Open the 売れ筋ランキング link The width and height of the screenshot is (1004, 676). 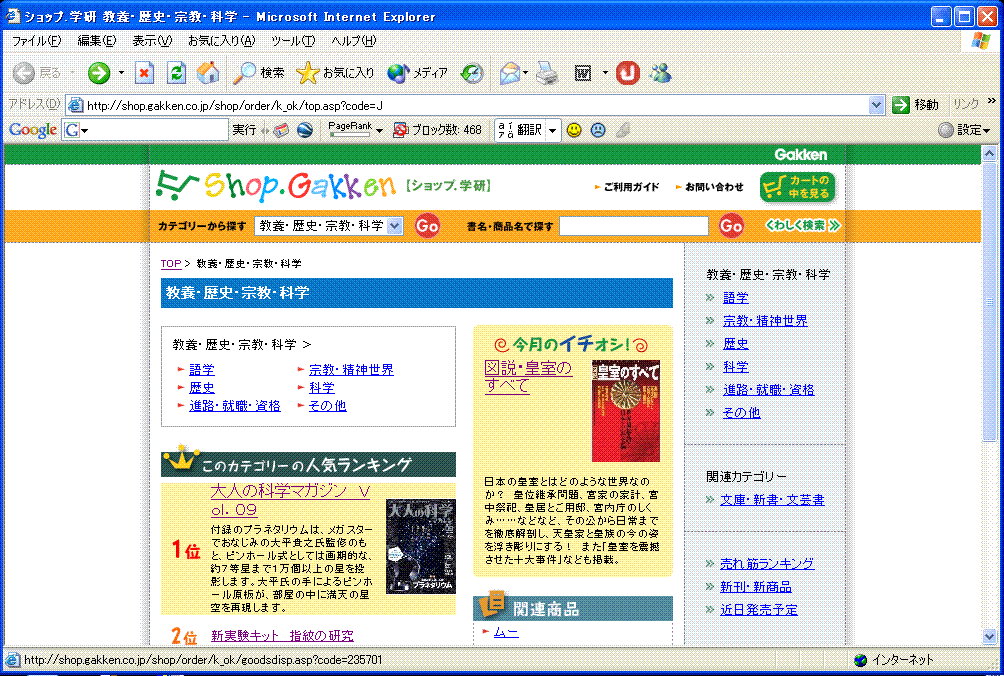click(767, 564)
